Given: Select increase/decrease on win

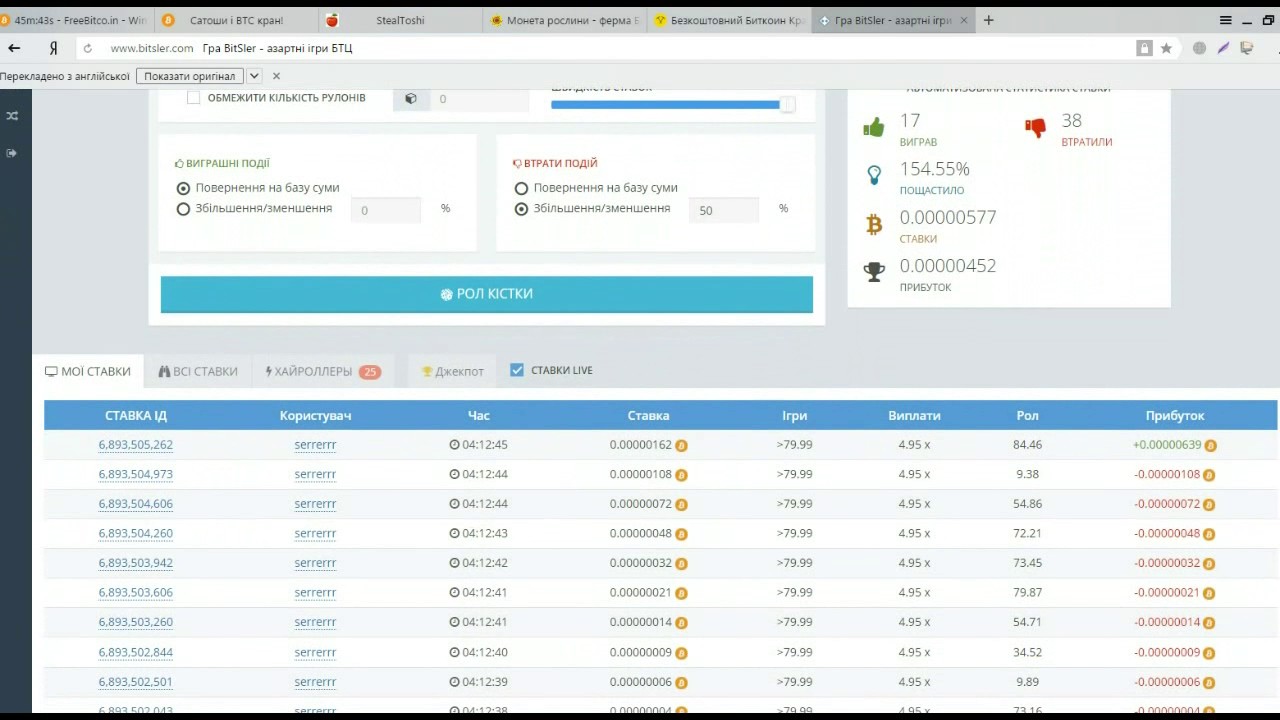Looking at the screenshot, I should click(x=183, y=209).
